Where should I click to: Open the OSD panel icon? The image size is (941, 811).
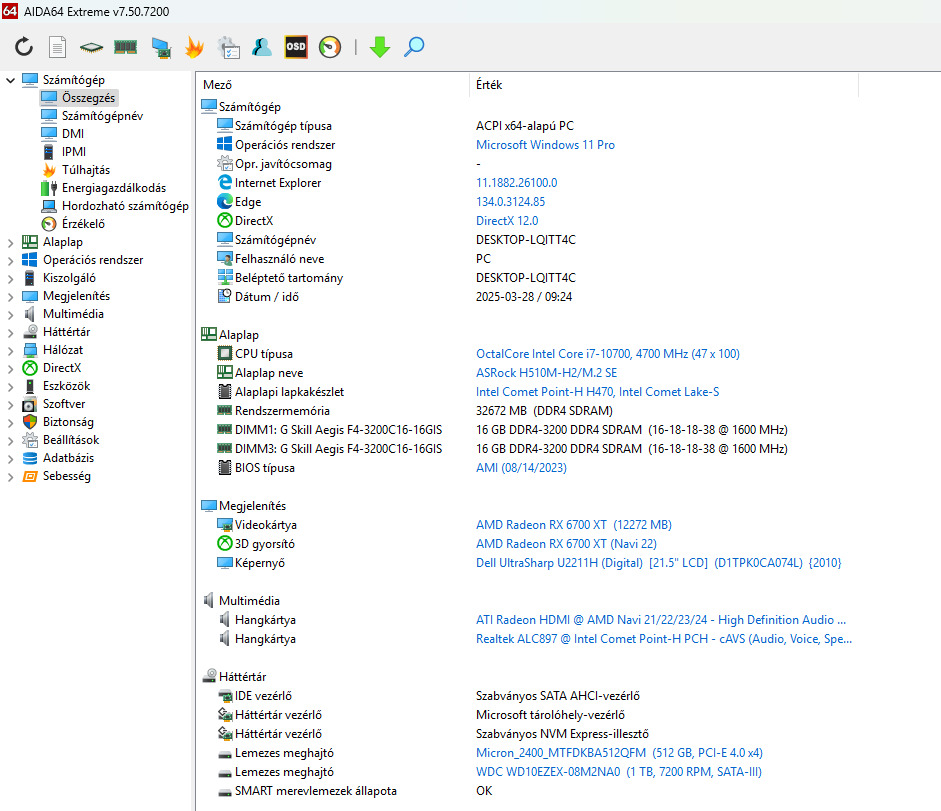click(296, 47)
